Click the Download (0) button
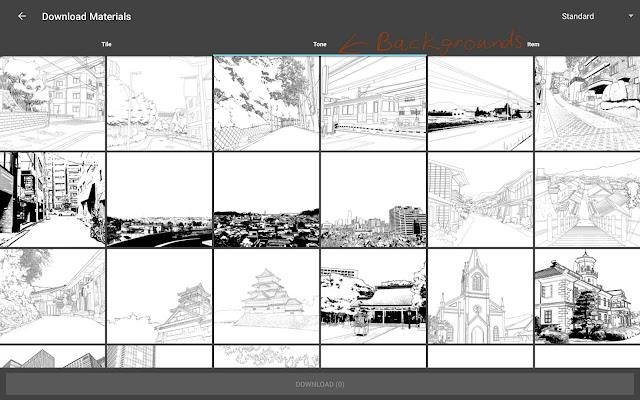Viewport: 640px width, 400px height. pos(320,384)
